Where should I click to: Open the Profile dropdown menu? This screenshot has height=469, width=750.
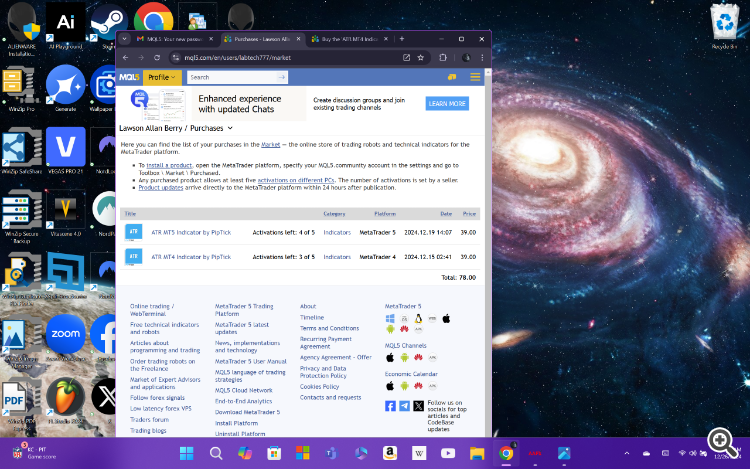pyautogui.click(x=162, y=77)
